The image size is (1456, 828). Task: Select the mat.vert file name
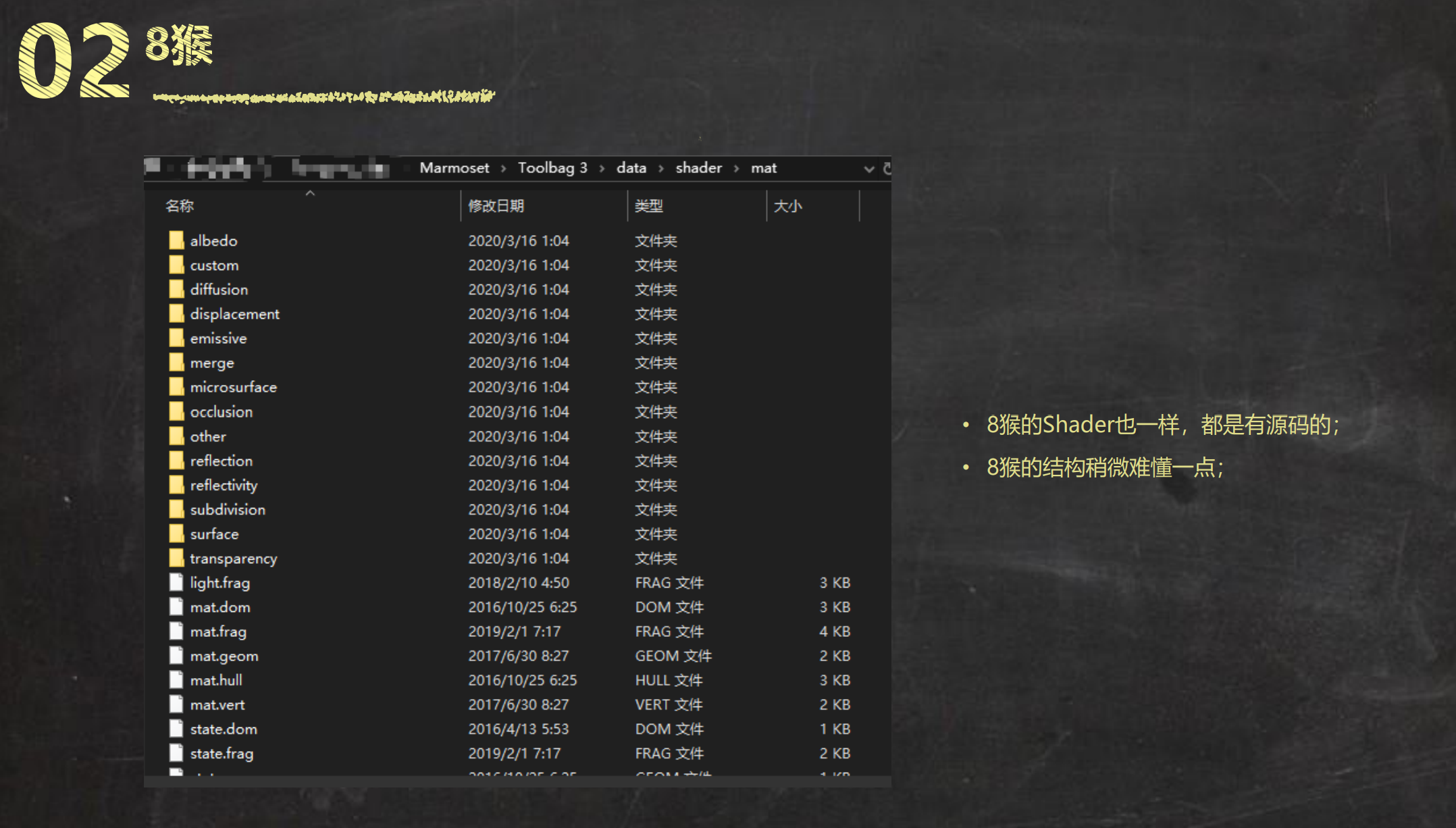tap(217, 704)
